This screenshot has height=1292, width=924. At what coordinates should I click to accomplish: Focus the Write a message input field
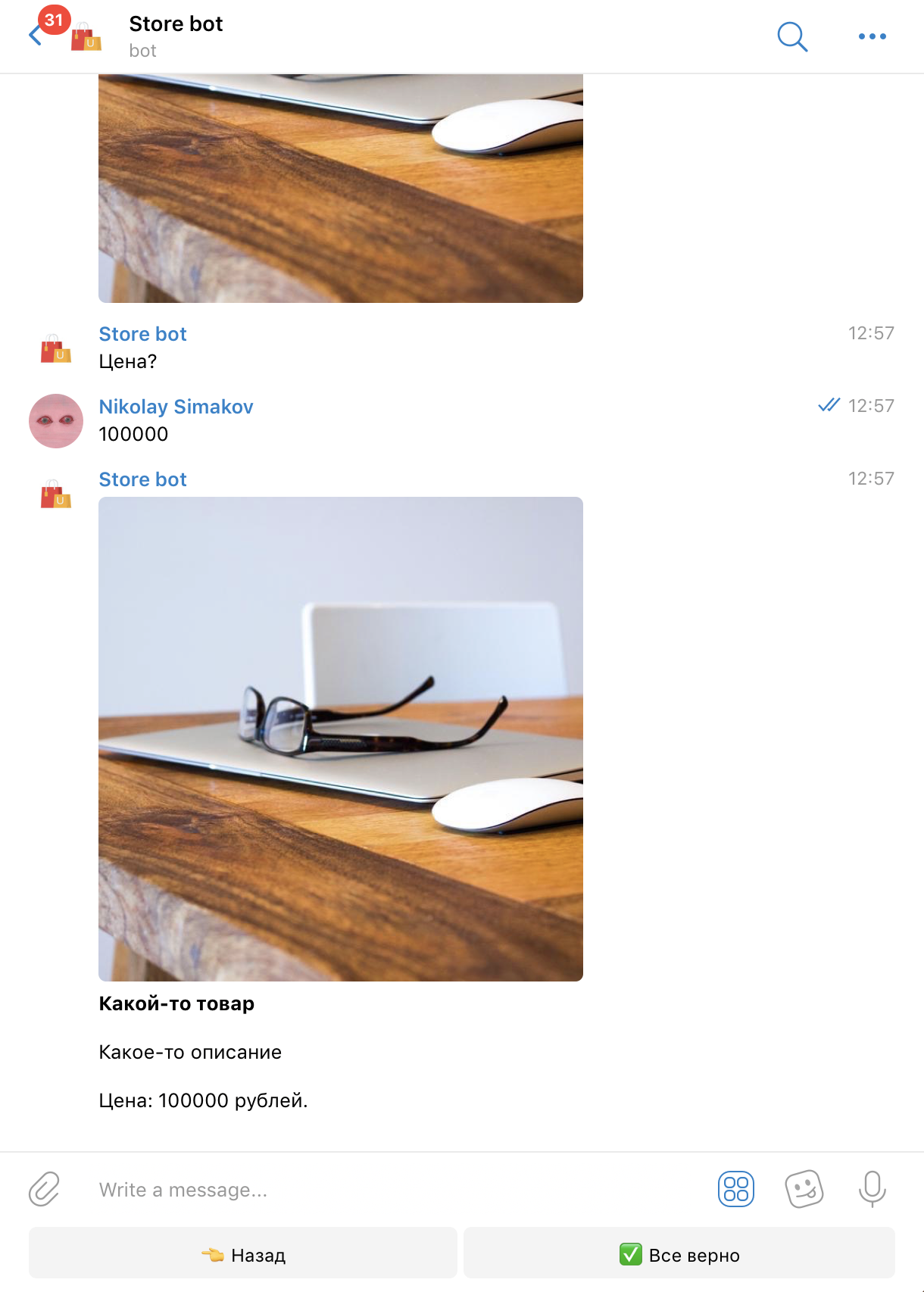394,1189
